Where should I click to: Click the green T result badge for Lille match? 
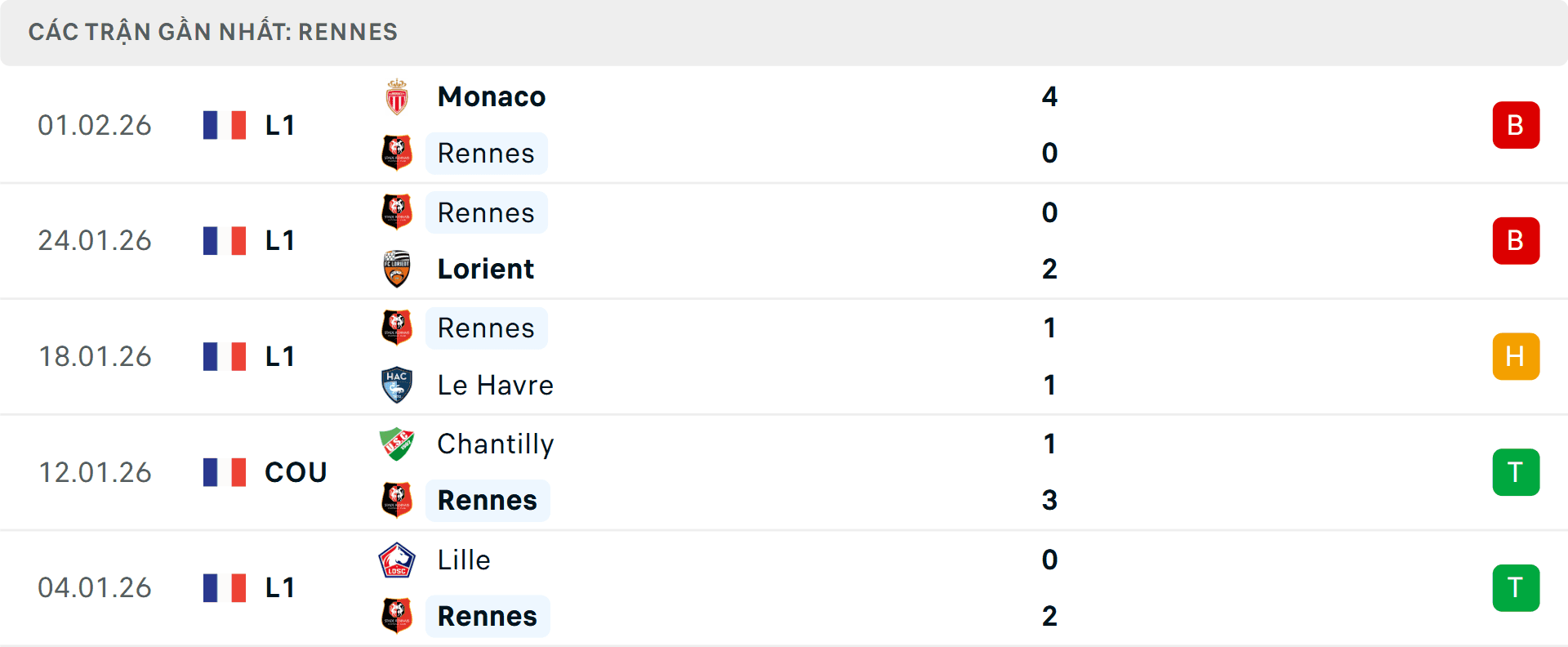[1516, 587]
